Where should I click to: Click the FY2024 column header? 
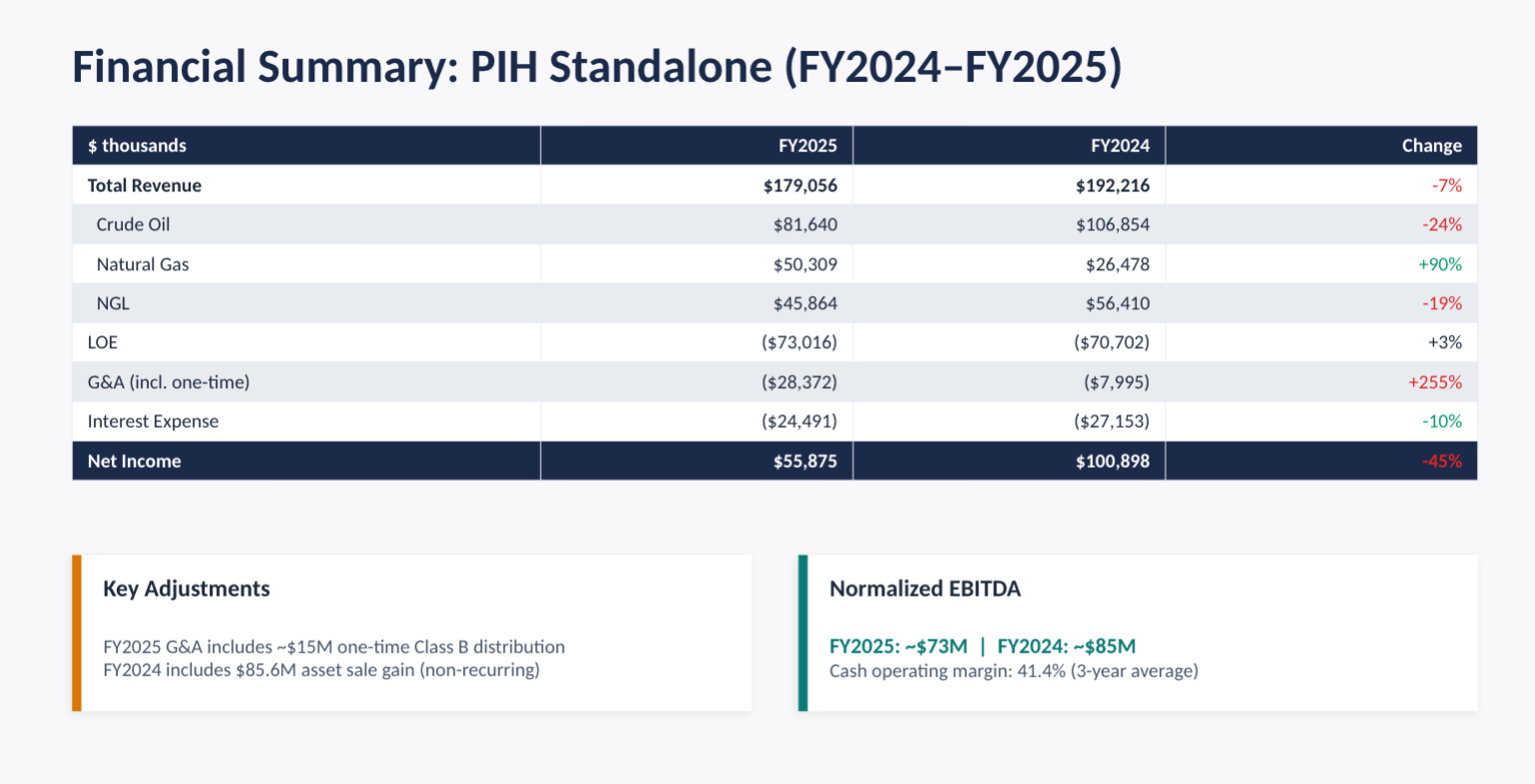coord(1120,146)
